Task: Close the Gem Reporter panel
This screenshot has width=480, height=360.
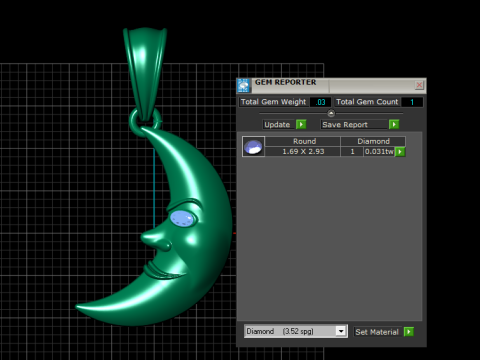Action: 419,85
